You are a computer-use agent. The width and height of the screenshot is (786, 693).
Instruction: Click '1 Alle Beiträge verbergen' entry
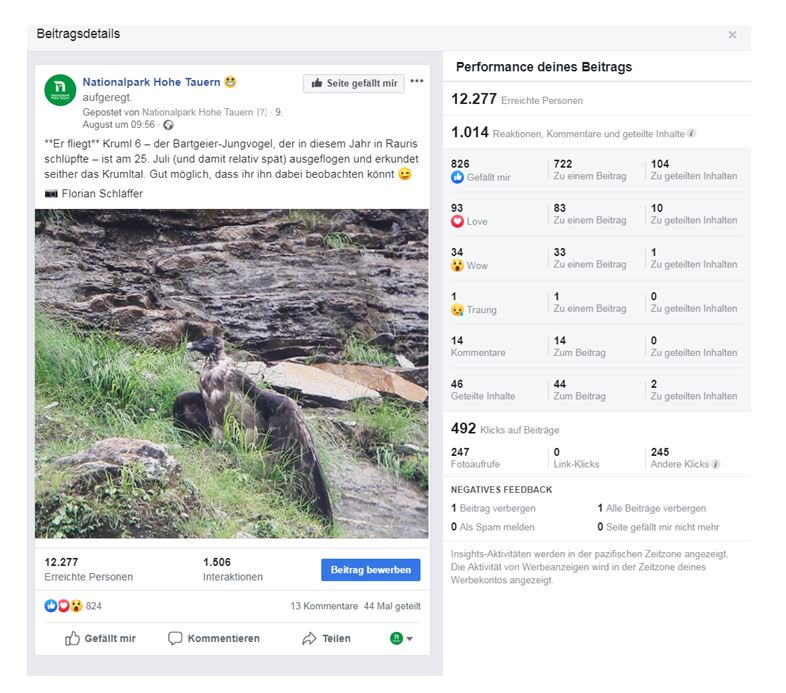coord(652,508)
